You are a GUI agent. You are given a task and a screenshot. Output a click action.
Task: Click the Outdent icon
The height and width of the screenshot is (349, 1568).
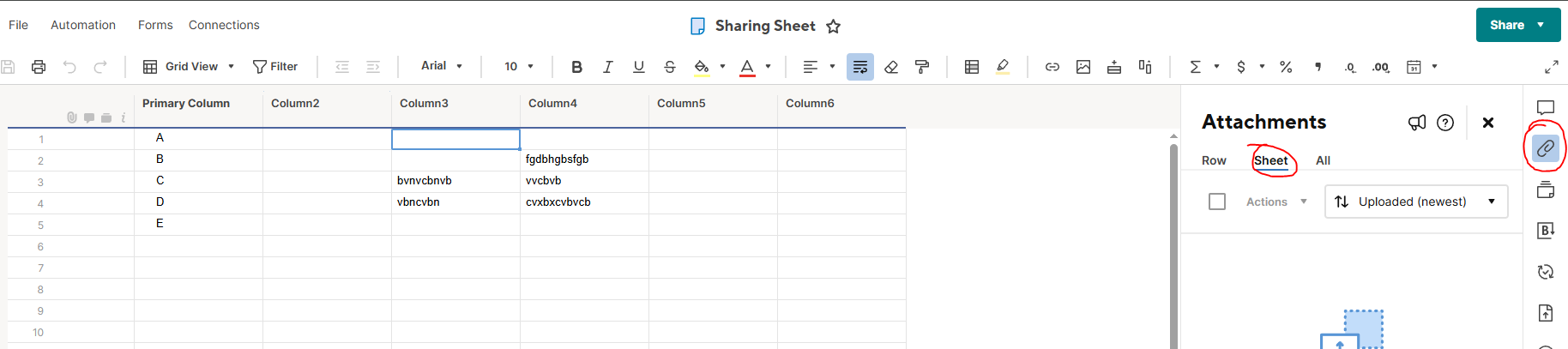342,67
